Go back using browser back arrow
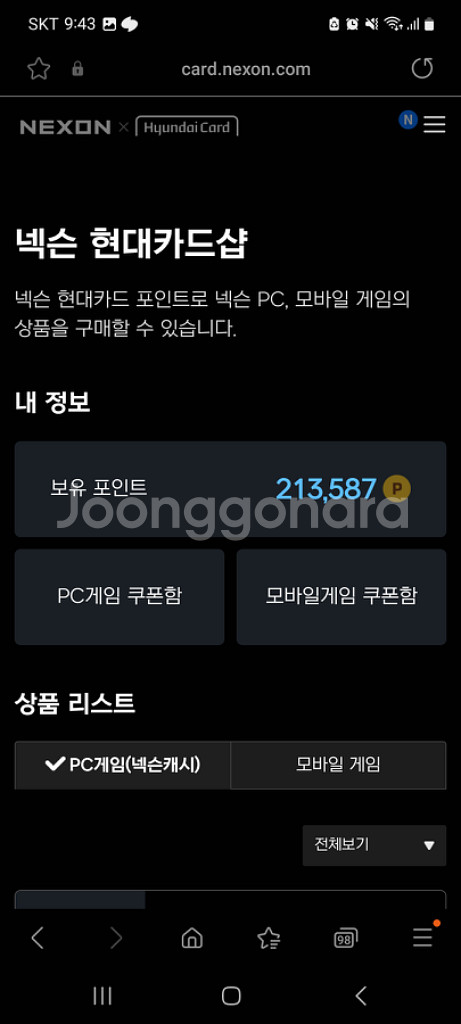Image resolution: width=461 pixels, height=1024 pixels. tap(38, 938)
